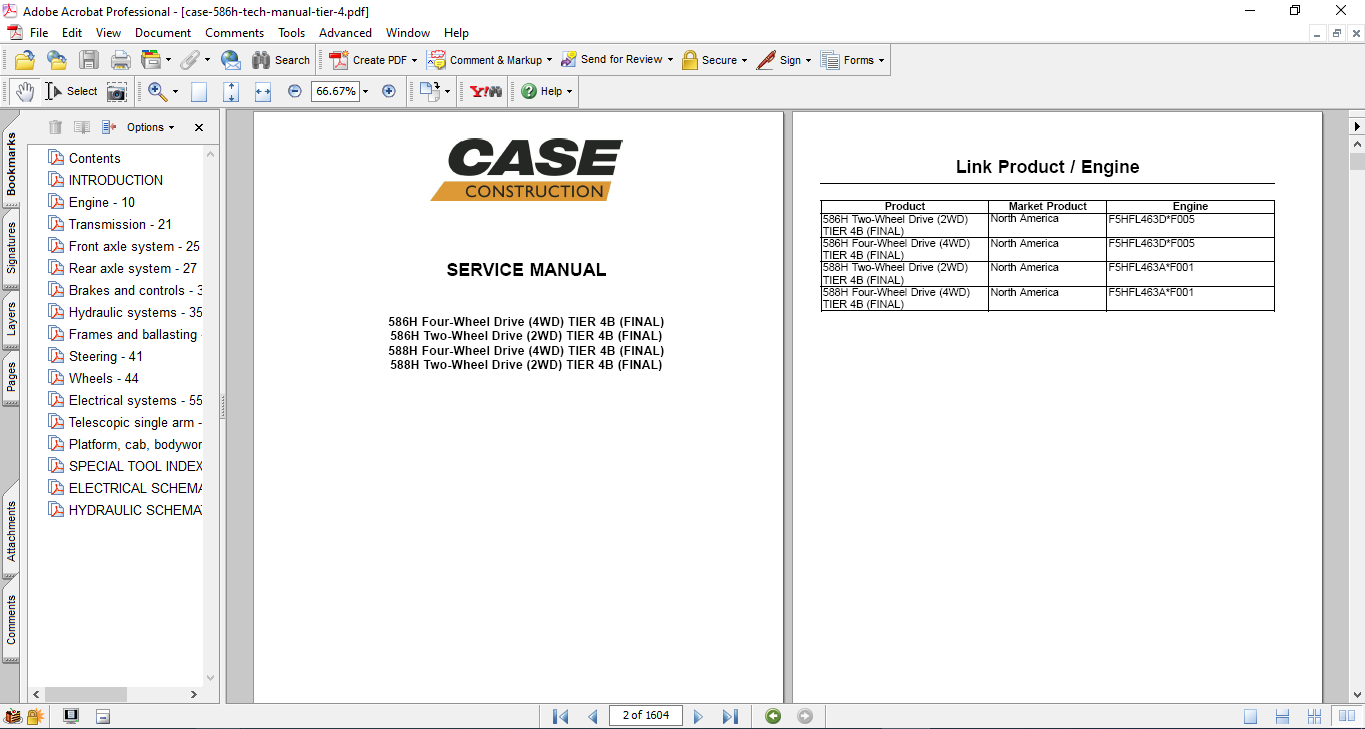Click the Save floppy disk icon
Image resolution: width=1365 pixels, height=729 pixels.
89,60
